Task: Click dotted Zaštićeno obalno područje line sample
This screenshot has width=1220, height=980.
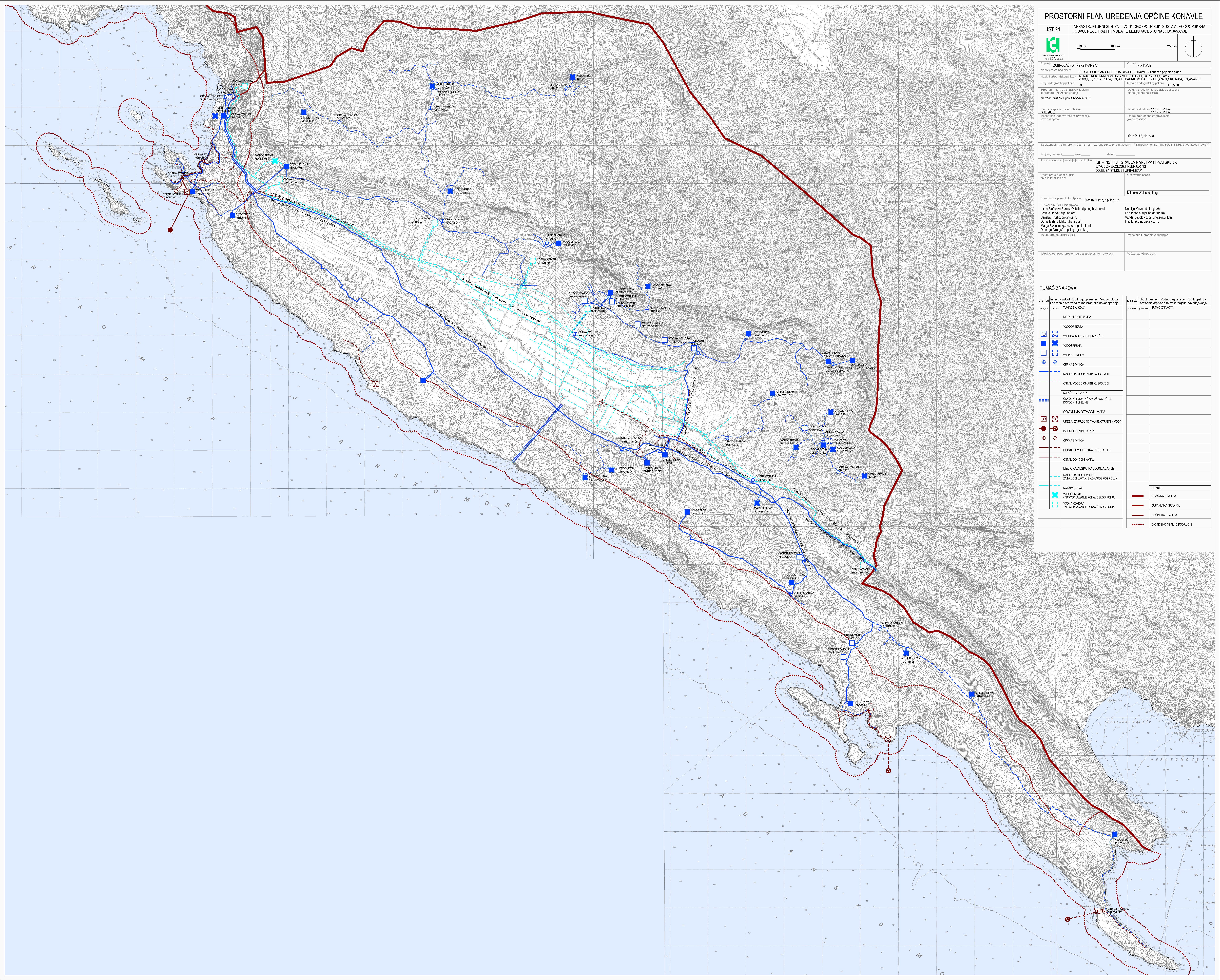Action: point(1138,525)
